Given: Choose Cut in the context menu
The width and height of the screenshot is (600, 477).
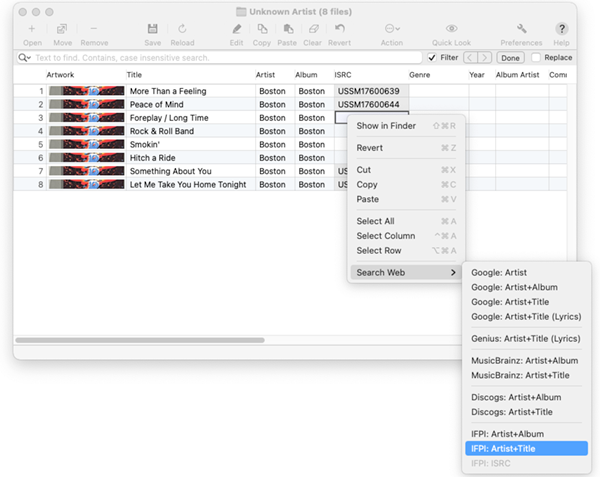Looking at the screenshot, I should click(x=406, y=170).
